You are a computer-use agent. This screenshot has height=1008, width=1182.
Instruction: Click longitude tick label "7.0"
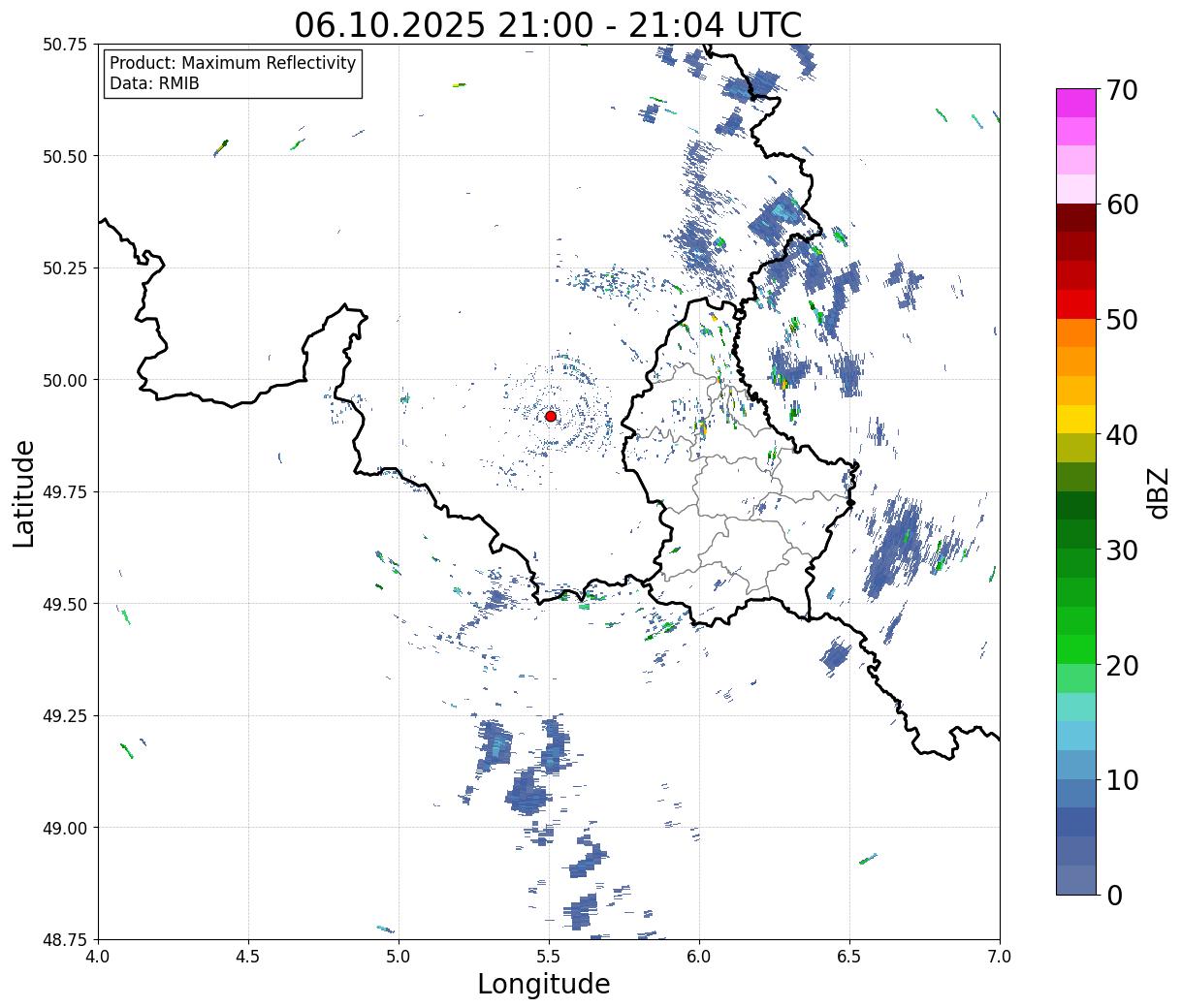(x=1000, y=957)
